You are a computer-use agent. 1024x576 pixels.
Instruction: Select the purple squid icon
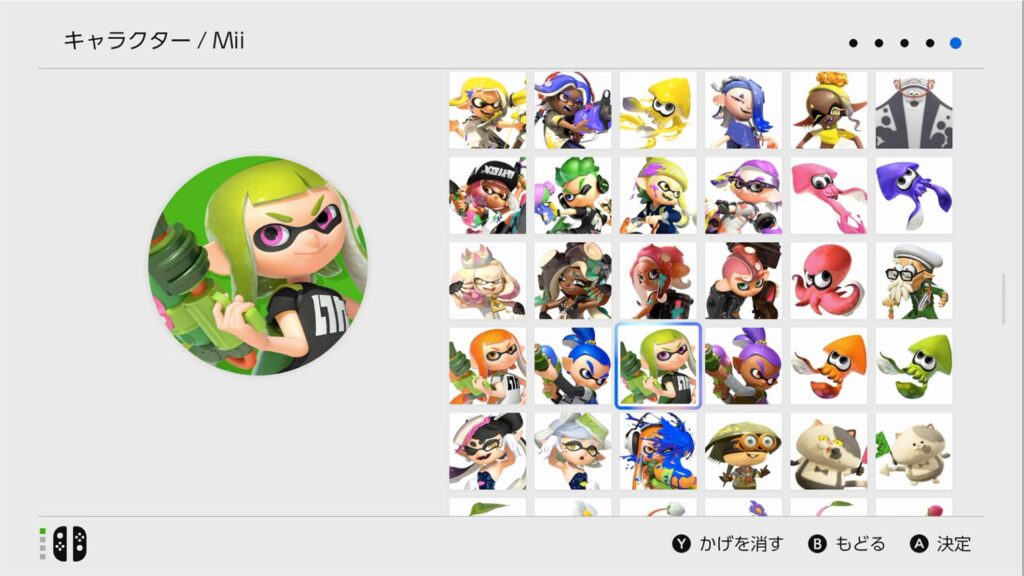tap(914, 195)
